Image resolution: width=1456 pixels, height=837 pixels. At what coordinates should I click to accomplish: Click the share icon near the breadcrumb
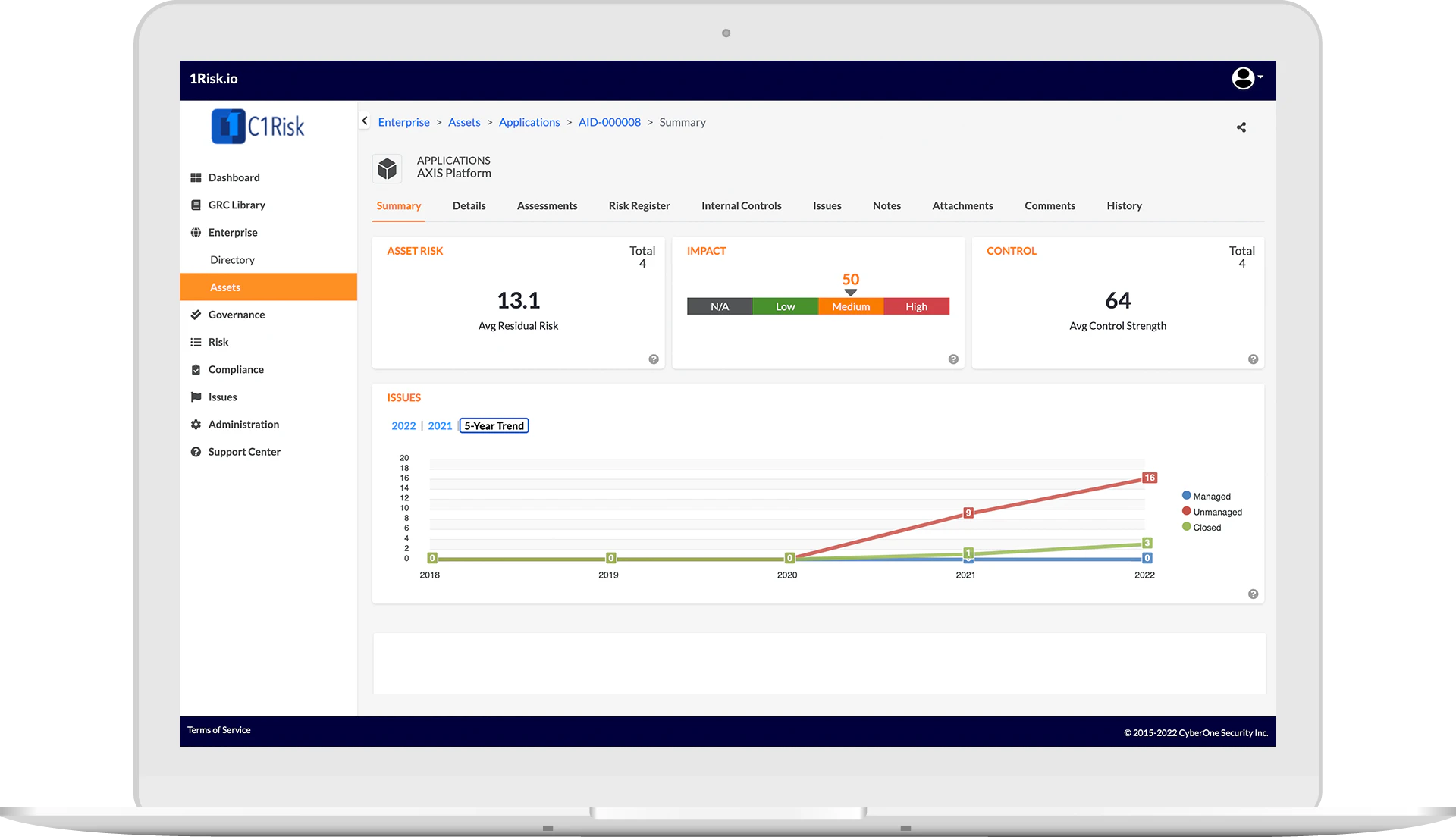pos(1241,127)
